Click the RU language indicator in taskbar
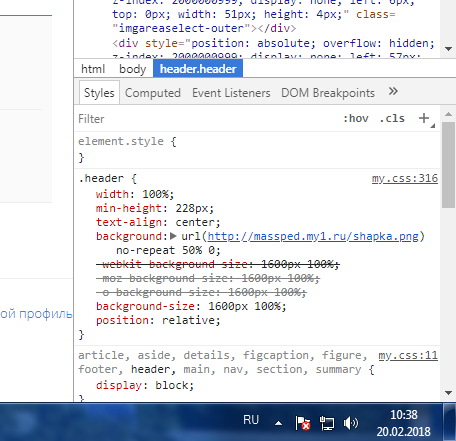456x441 pixels. (251, 420)
